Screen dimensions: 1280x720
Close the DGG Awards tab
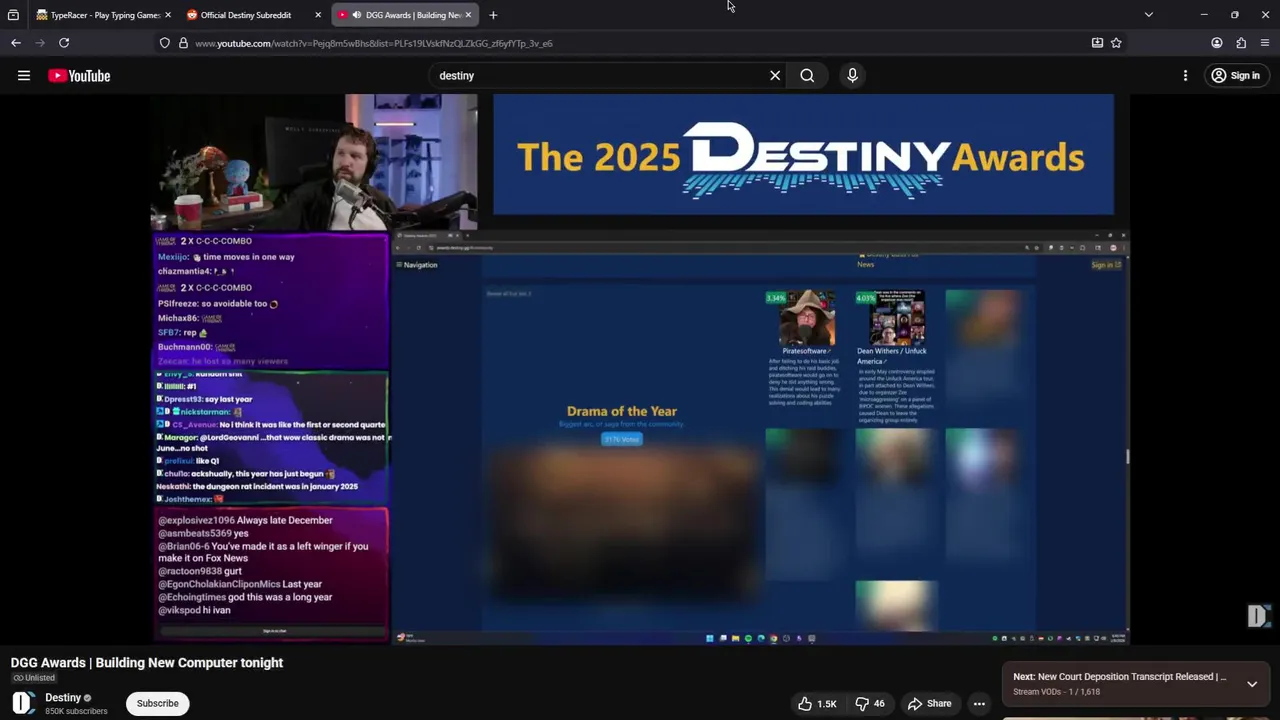point(468,15)
